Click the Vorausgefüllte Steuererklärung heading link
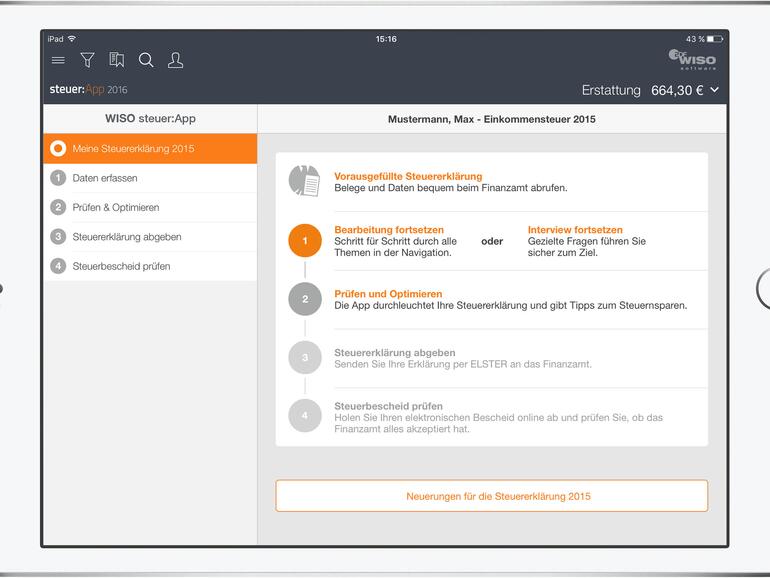The width and height of the screenshot is (770, 578). coord(408,176)
